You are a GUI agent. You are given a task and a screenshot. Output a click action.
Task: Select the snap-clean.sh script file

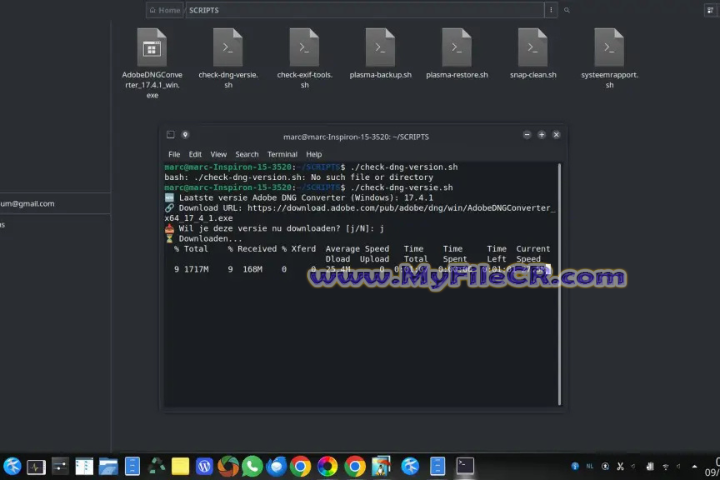click(533, 53)
